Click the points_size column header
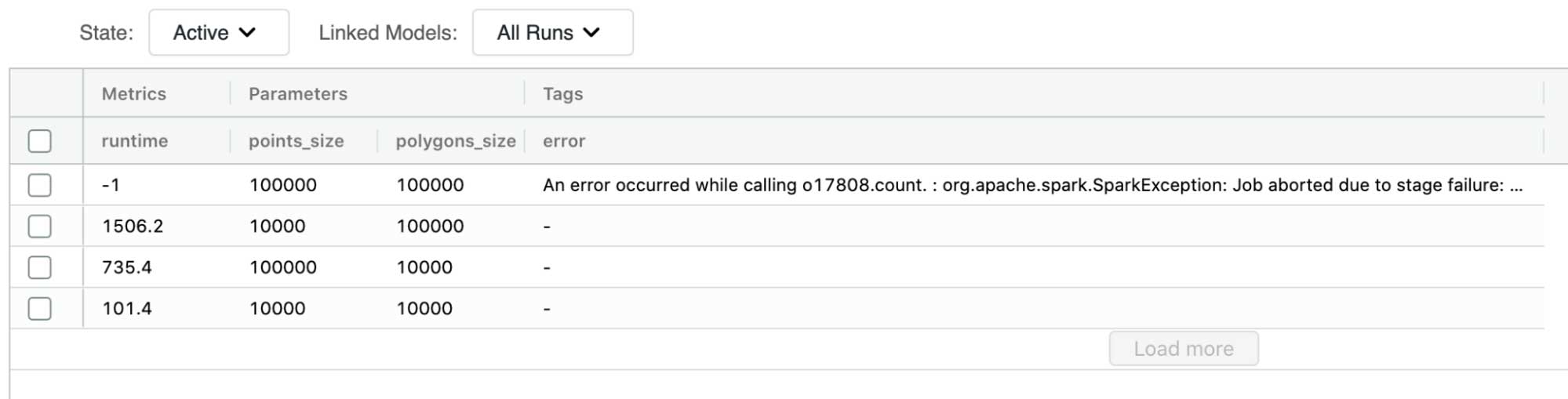 297,141
